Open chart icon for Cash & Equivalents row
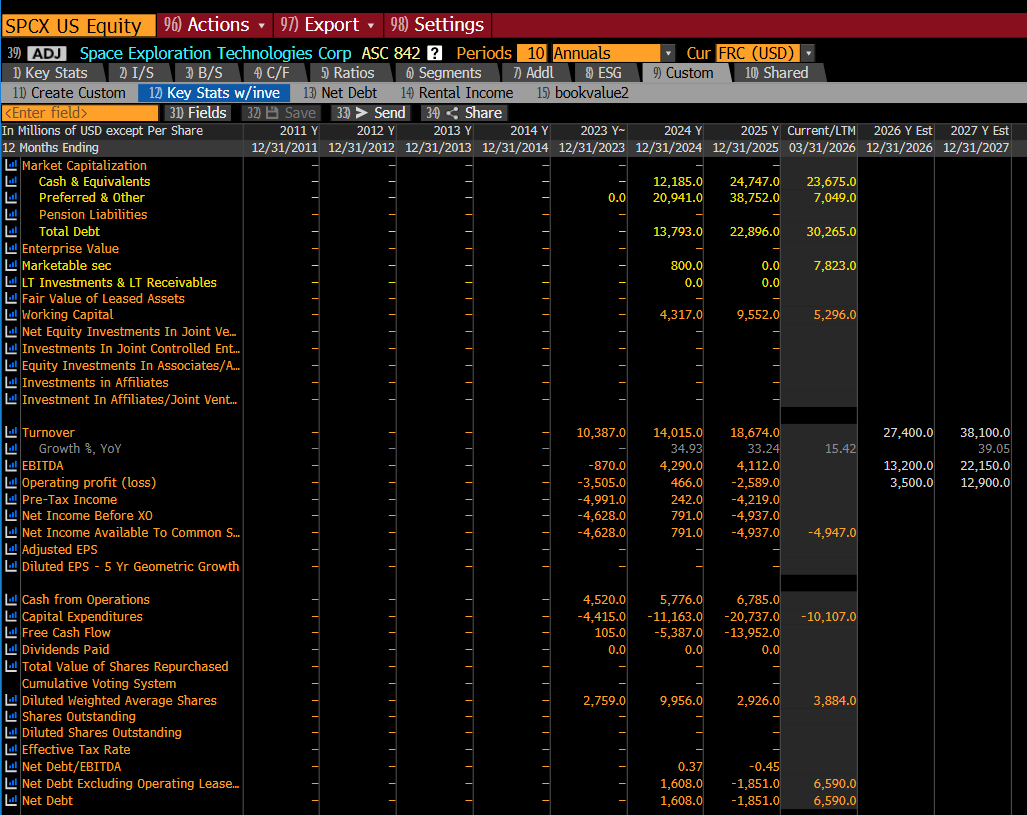The image size is (1027, 815). tap(11, 181)
